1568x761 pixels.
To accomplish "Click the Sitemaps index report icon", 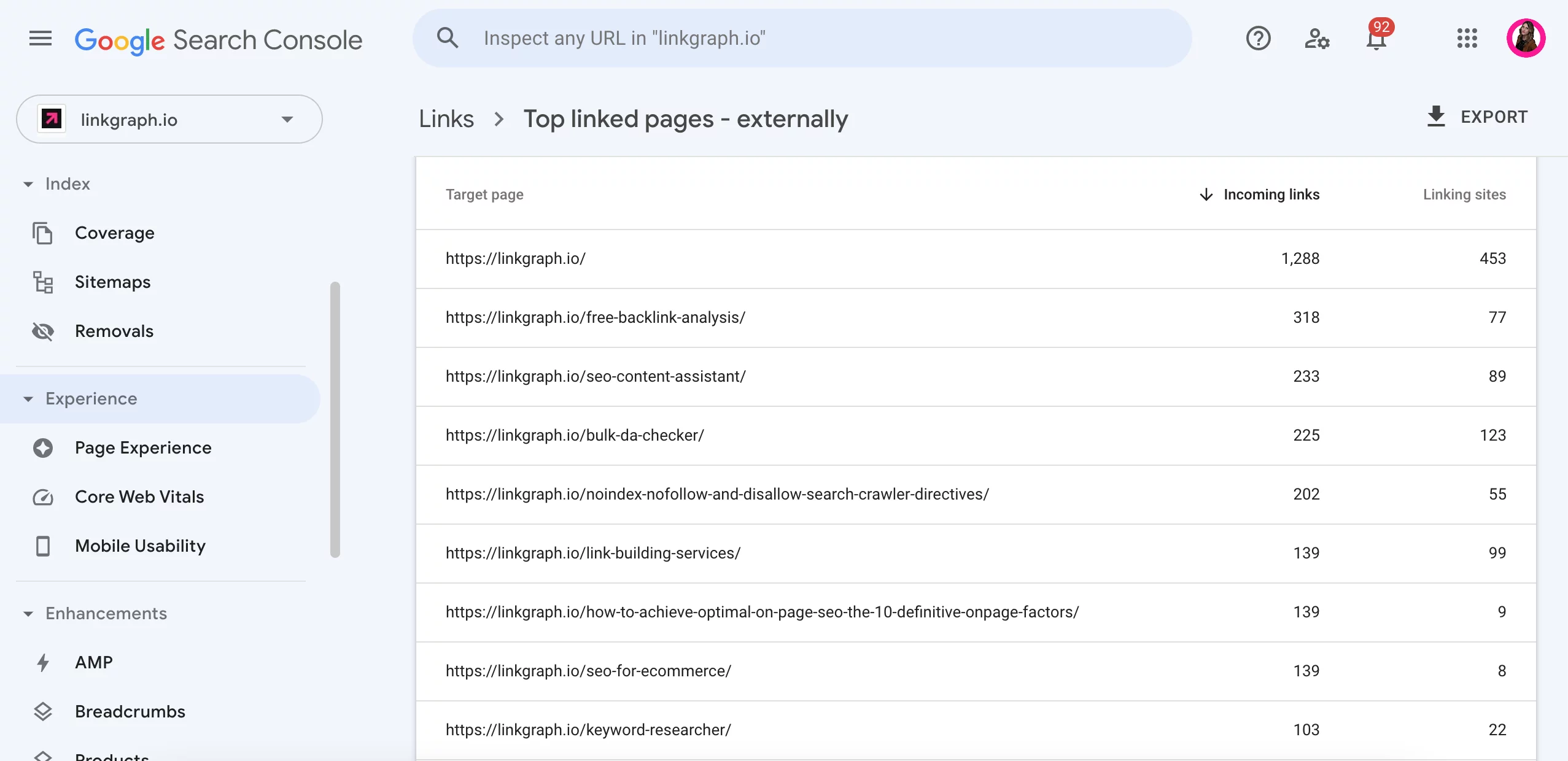I will click(42, 281).
